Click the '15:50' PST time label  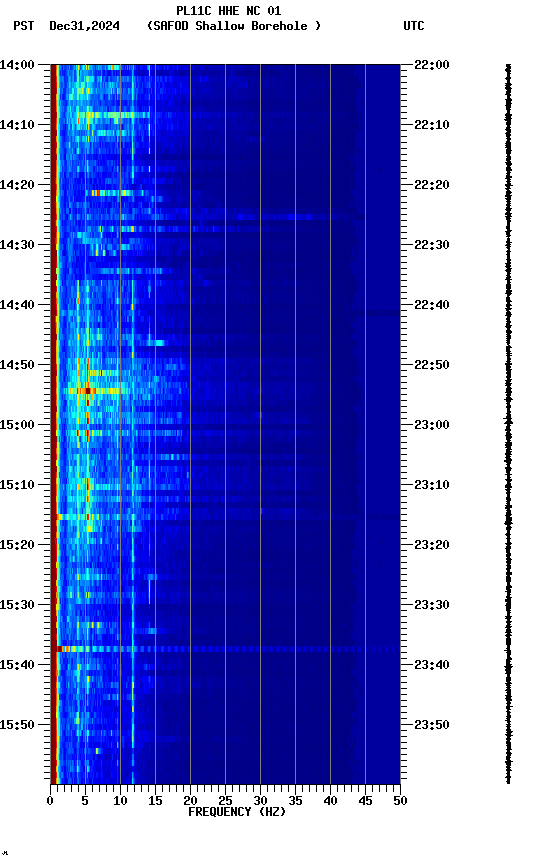click(17, 725)
